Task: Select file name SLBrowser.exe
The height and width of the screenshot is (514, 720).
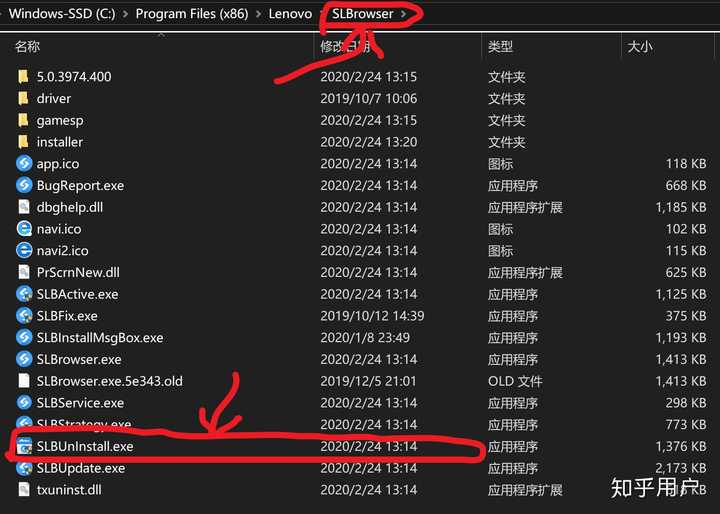Action: click(x=79, y=359)
